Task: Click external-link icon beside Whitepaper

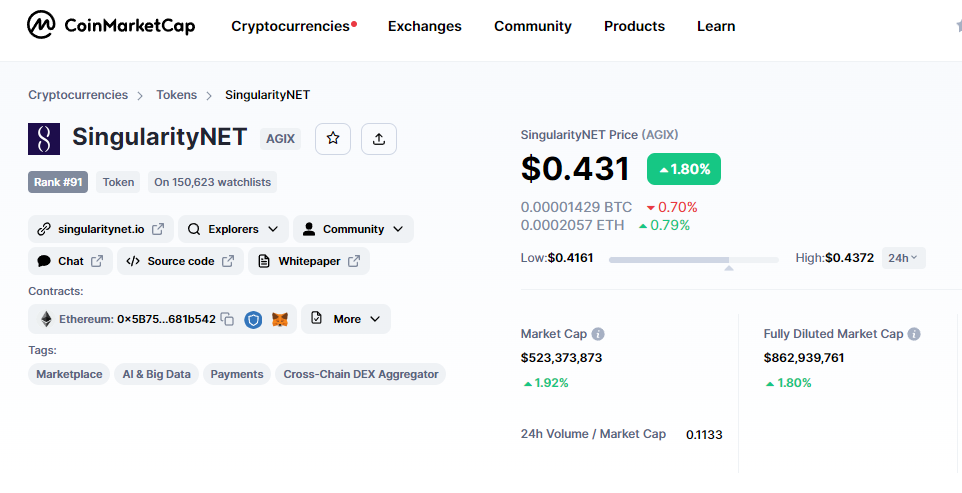Action: tap(354, 261)
